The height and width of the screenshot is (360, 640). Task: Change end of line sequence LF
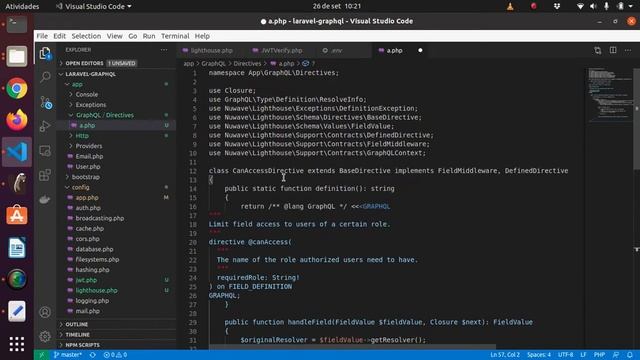[x=583, y=355]
